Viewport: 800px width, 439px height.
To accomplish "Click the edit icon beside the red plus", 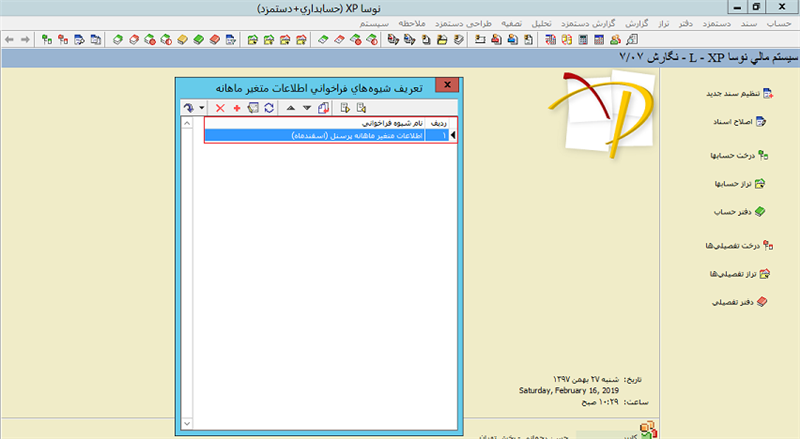I will [252, 107].
